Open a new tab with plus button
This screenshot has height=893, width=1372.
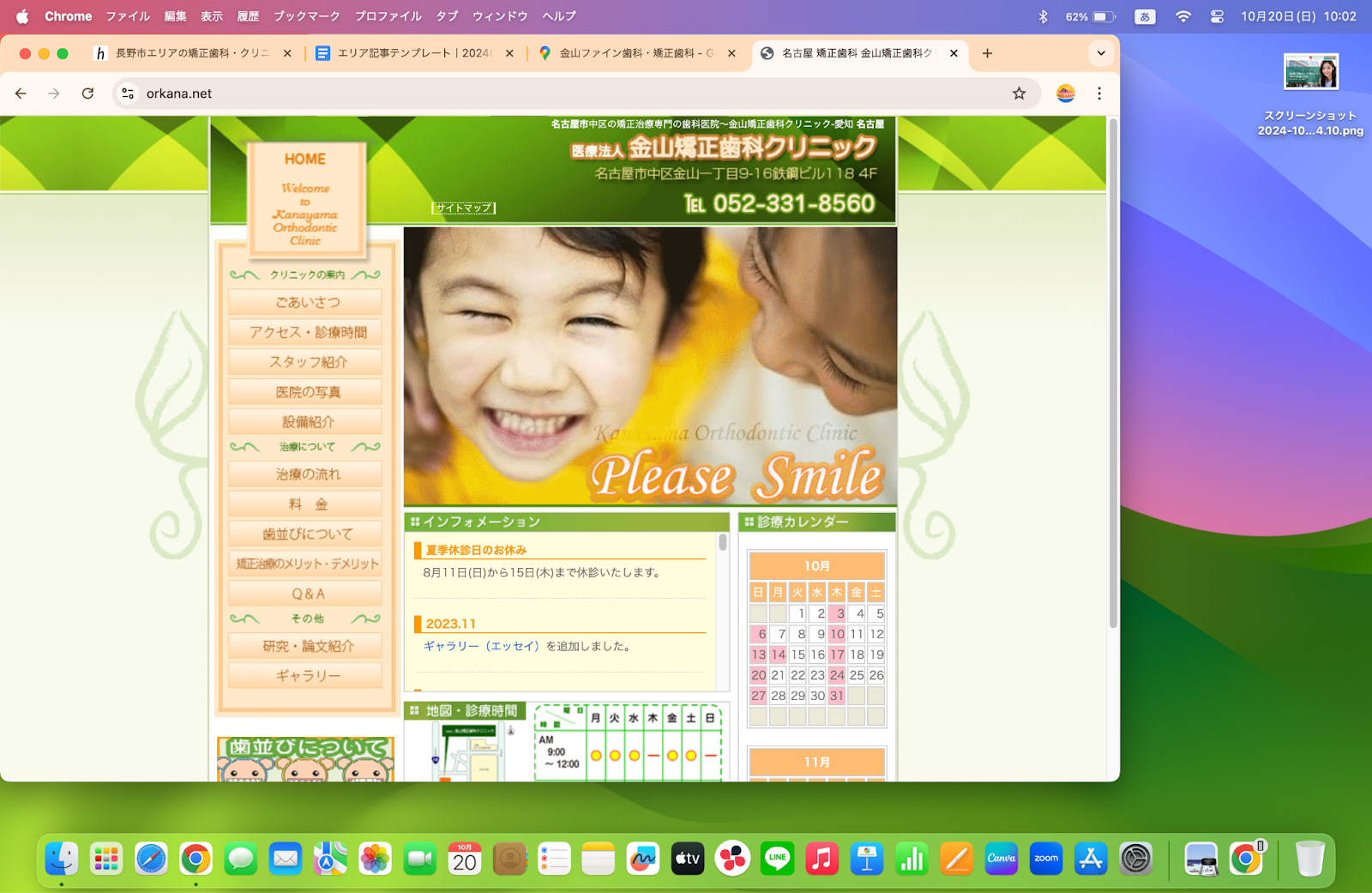click(x=987, y=53)
